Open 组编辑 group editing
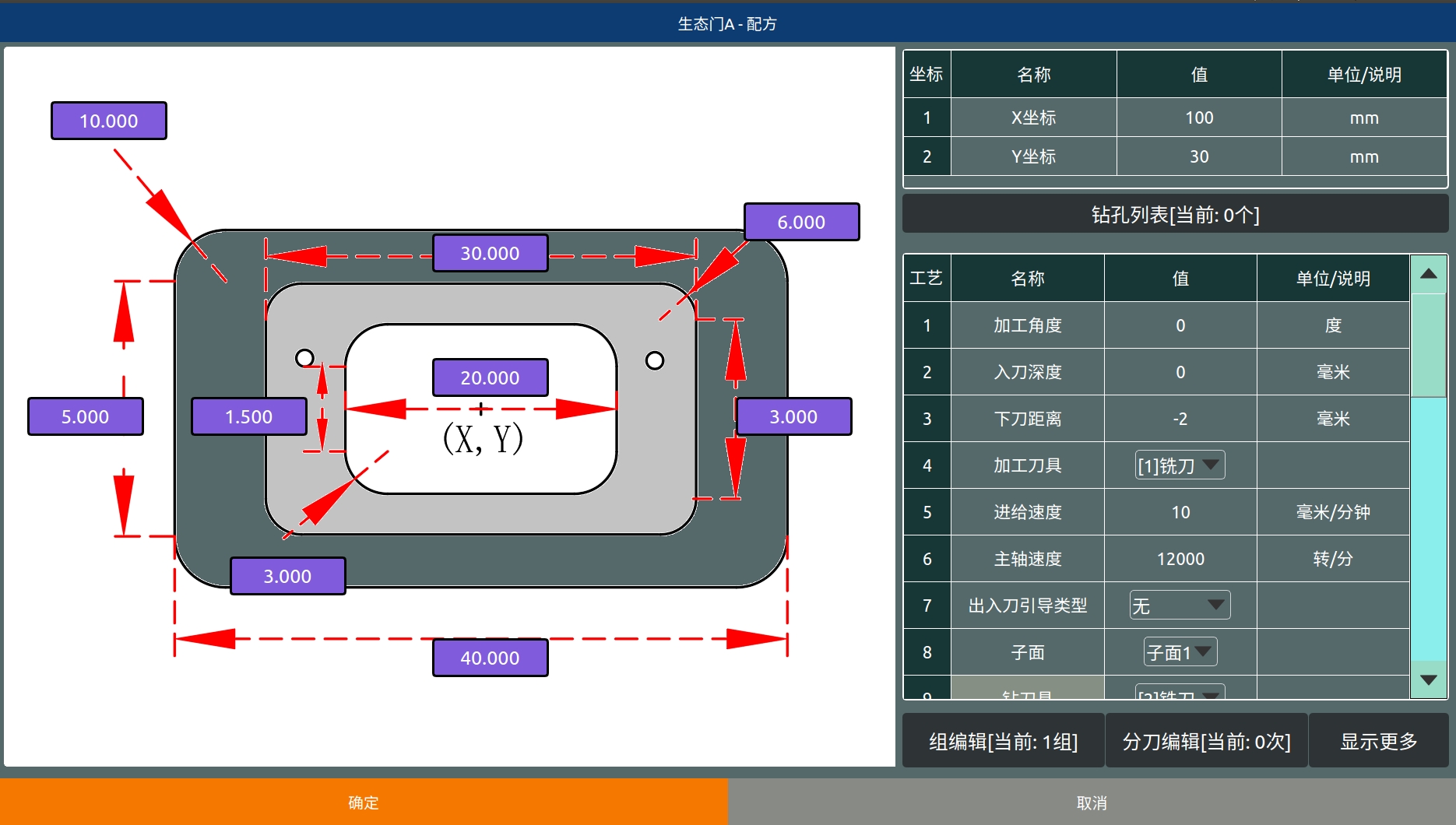Image resolution: width=1456 pixels, height=825 pixels. pyautogui.click(x=1003, y=742)
